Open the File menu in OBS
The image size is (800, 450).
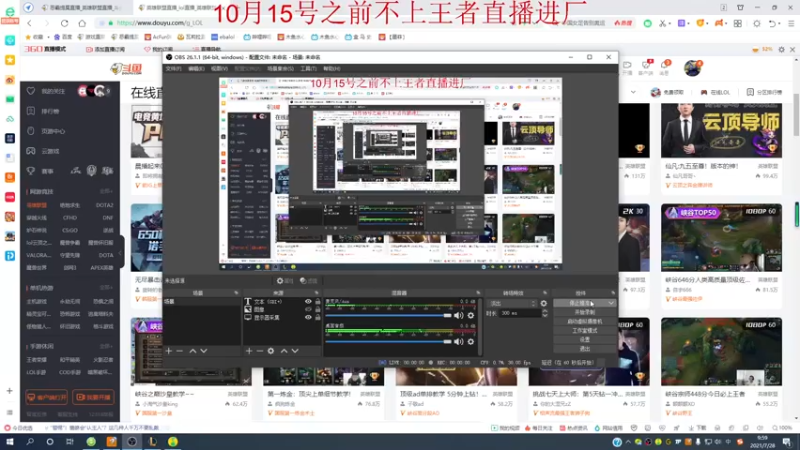(173, 68)
